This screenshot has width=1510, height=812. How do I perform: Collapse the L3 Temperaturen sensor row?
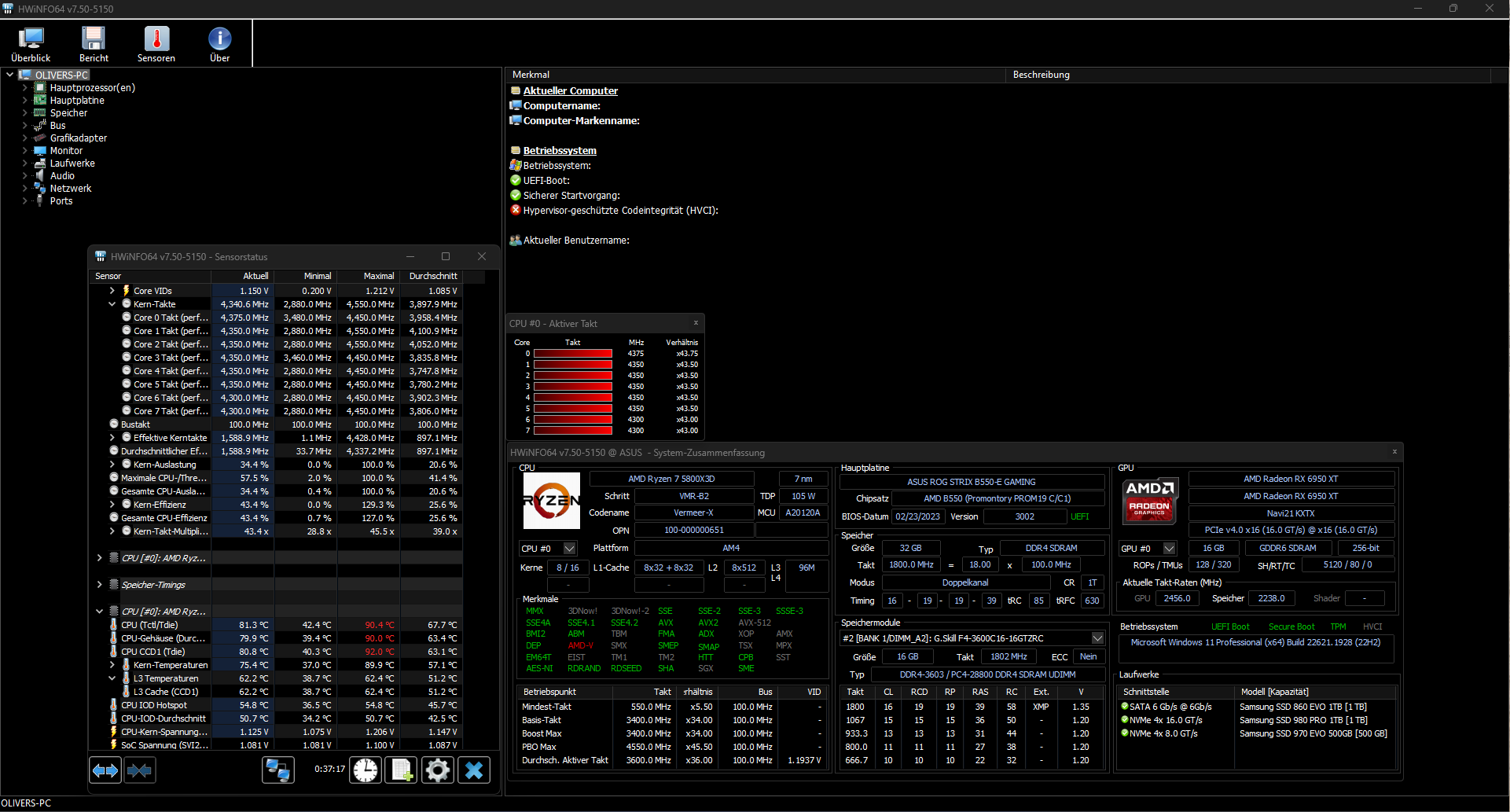coord(112,678)
